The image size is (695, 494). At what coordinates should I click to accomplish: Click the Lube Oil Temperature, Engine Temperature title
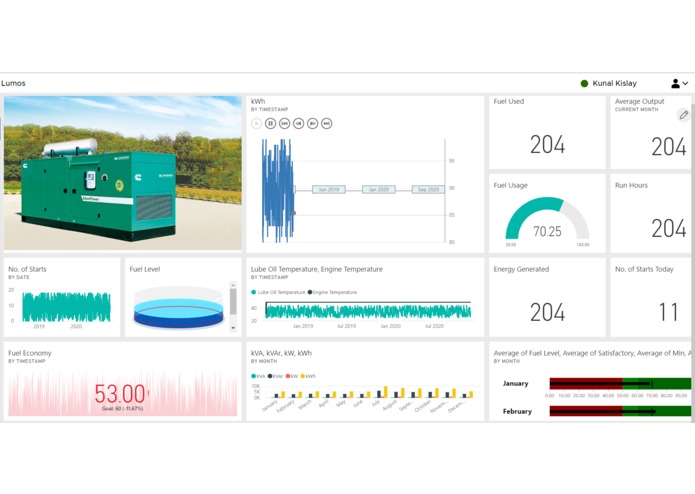[x=316, y=269]
